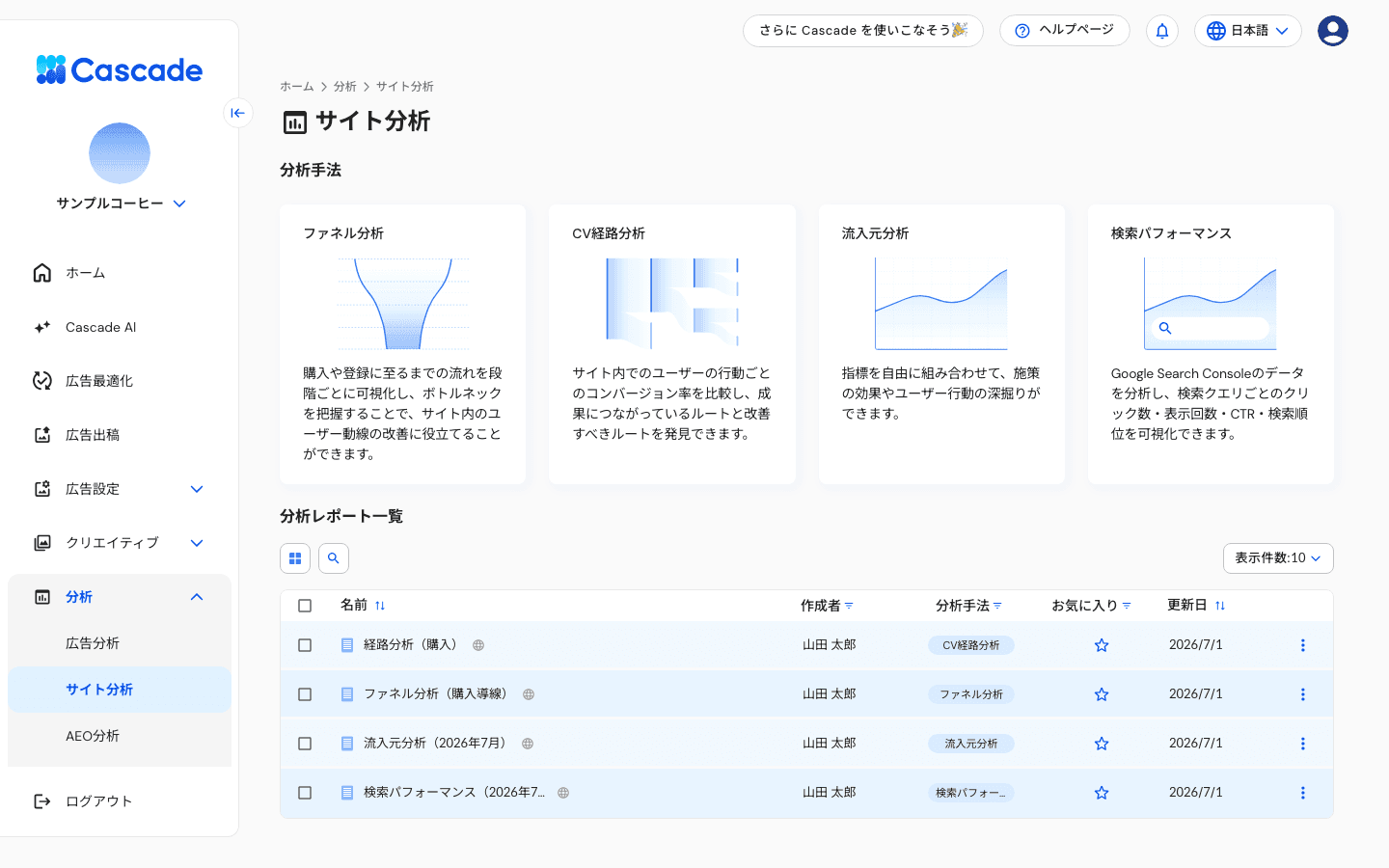Filter by 分析手法 column
This screenshot has width=1389, height=868.
click(x=997, y=606)
